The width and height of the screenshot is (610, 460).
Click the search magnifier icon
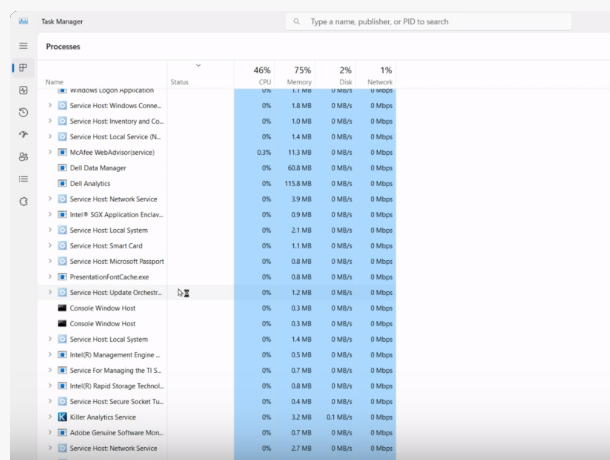click(296, 21)
